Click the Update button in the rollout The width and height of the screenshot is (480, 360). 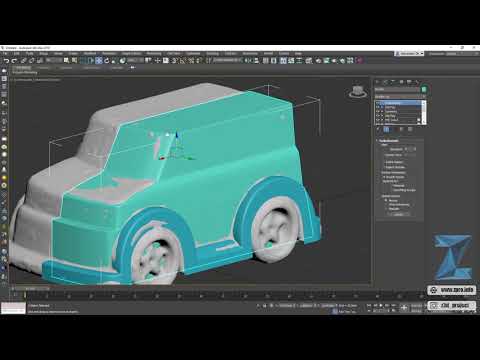click(398, 214)
